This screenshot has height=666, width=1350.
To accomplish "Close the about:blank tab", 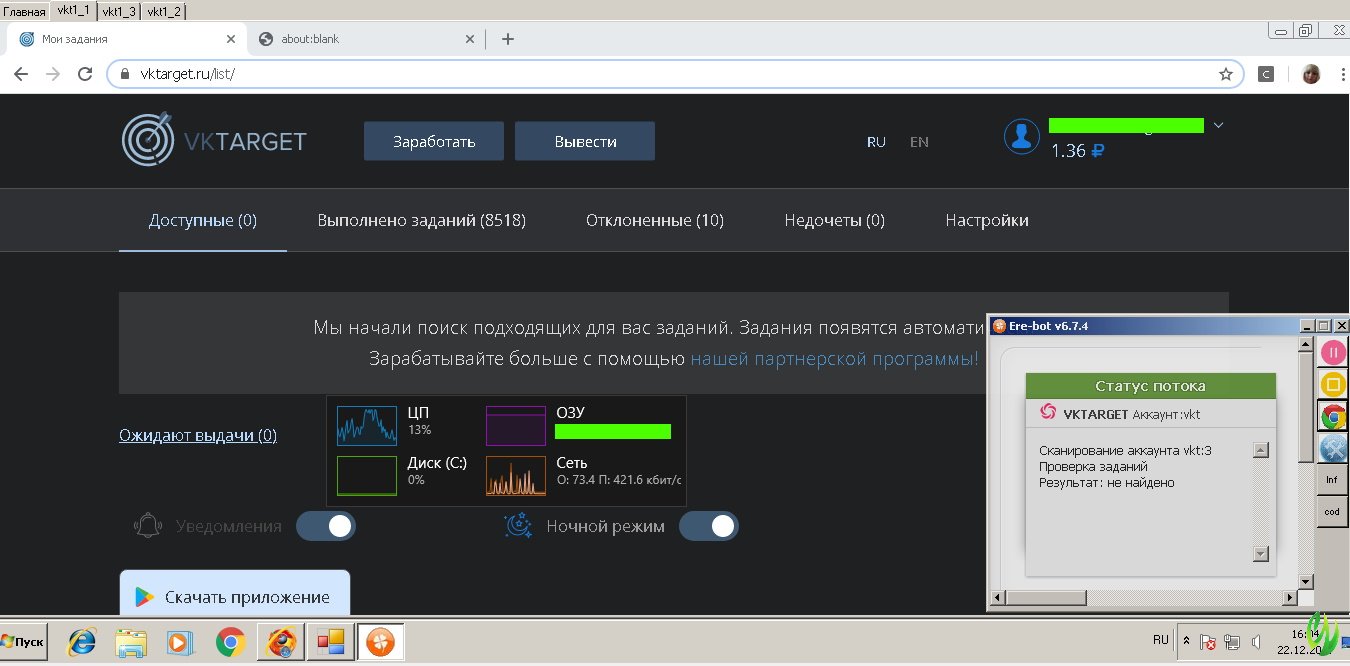I will click(471, 39).
